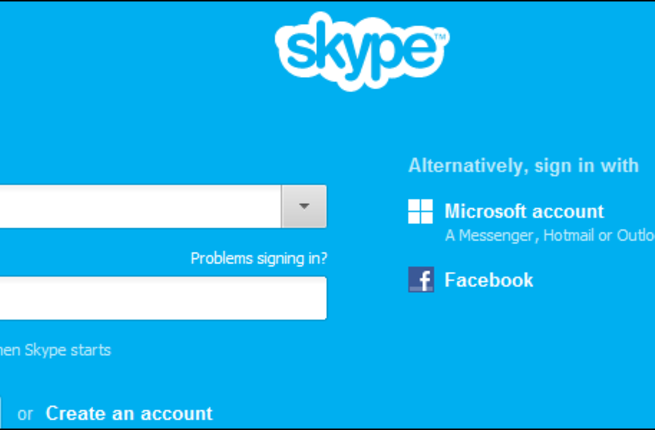
Task: Click the Microsoft four-square logo icon
Action: (x=420, y=211)
